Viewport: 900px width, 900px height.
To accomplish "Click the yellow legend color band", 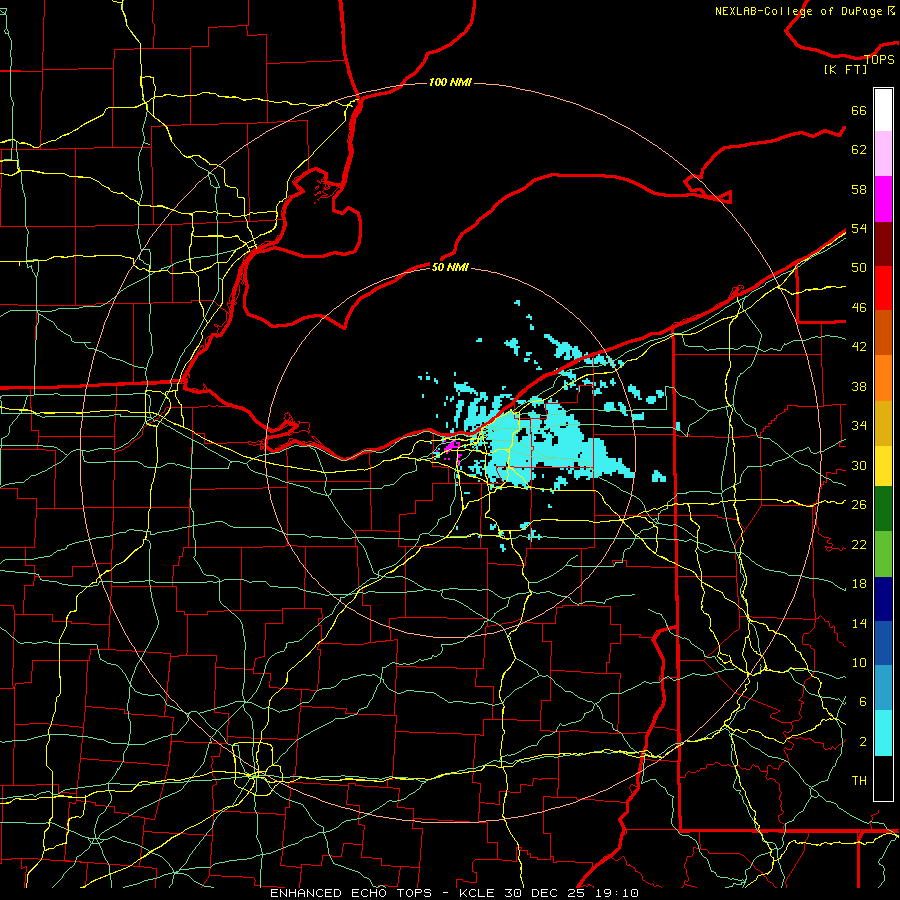I will click(x=883, y=466).
